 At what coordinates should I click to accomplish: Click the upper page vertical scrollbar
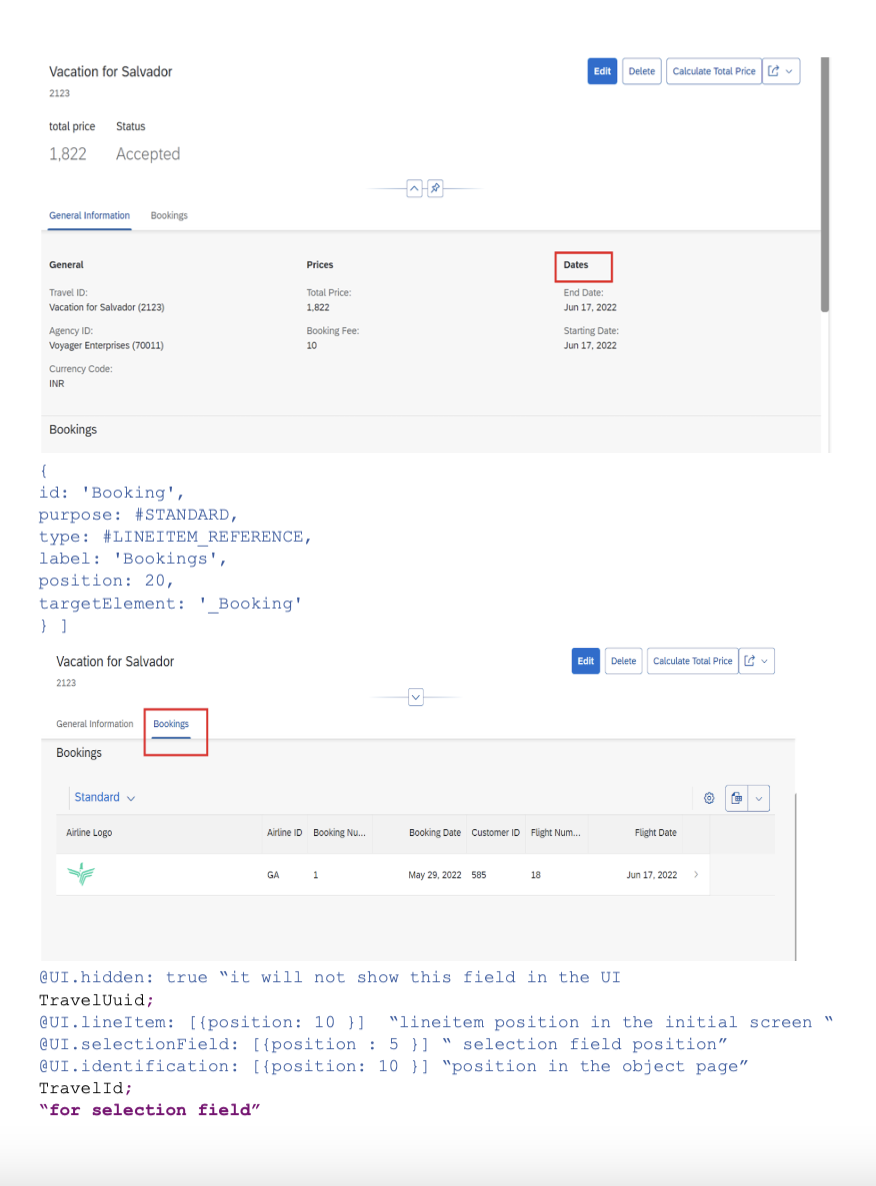825,184
